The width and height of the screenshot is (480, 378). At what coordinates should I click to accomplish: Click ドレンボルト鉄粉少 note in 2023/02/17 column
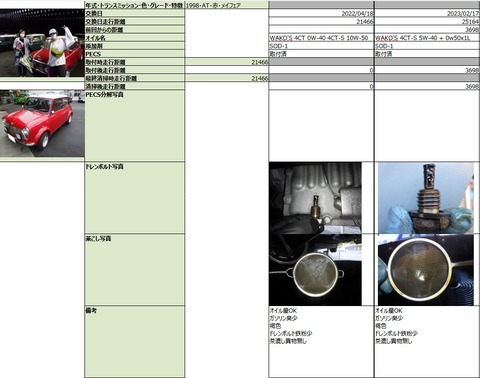pyautogui.click(x=396, y=333)
